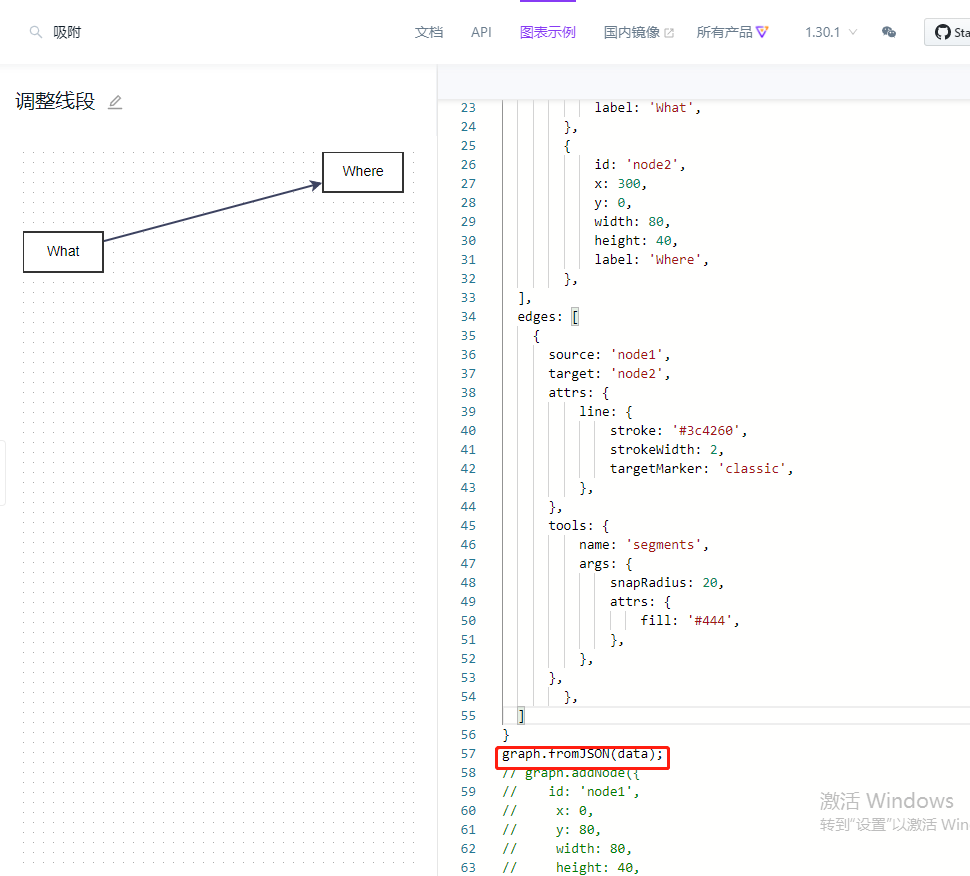Click the edges: [ code line
The image size is (970, 876).
(547, 317)
